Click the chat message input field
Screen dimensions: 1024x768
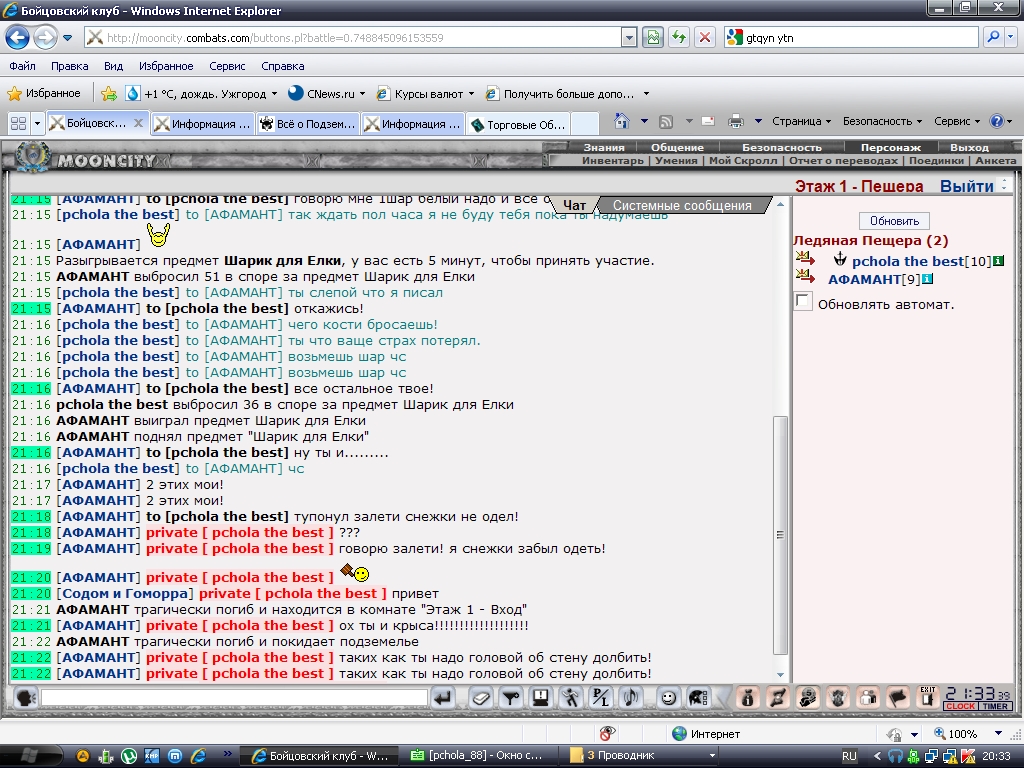click(234, 697)
